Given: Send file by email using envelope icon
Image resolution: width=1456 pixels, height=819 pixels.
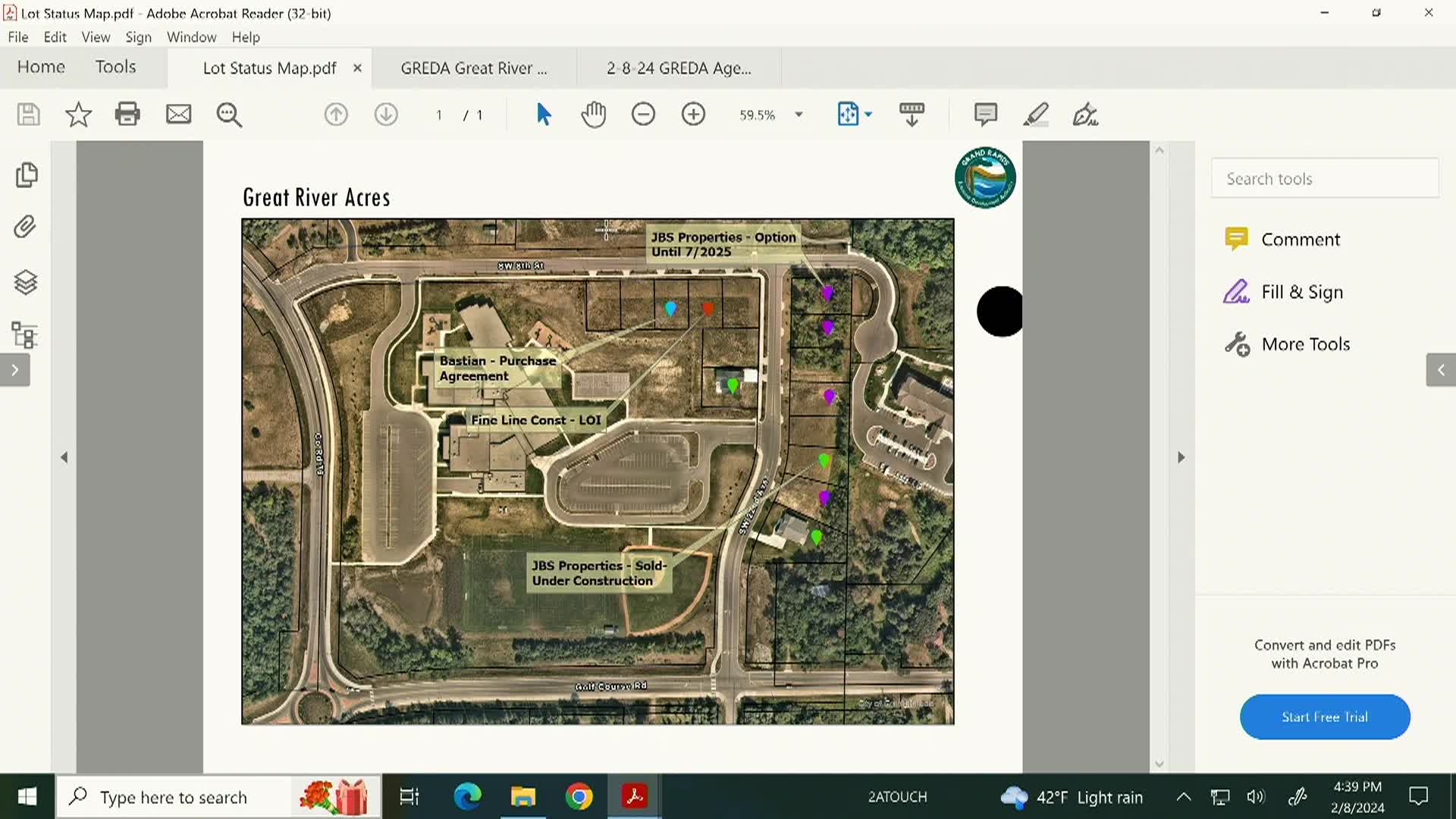Looking at the screenshot, I should [x=178, y=115].
